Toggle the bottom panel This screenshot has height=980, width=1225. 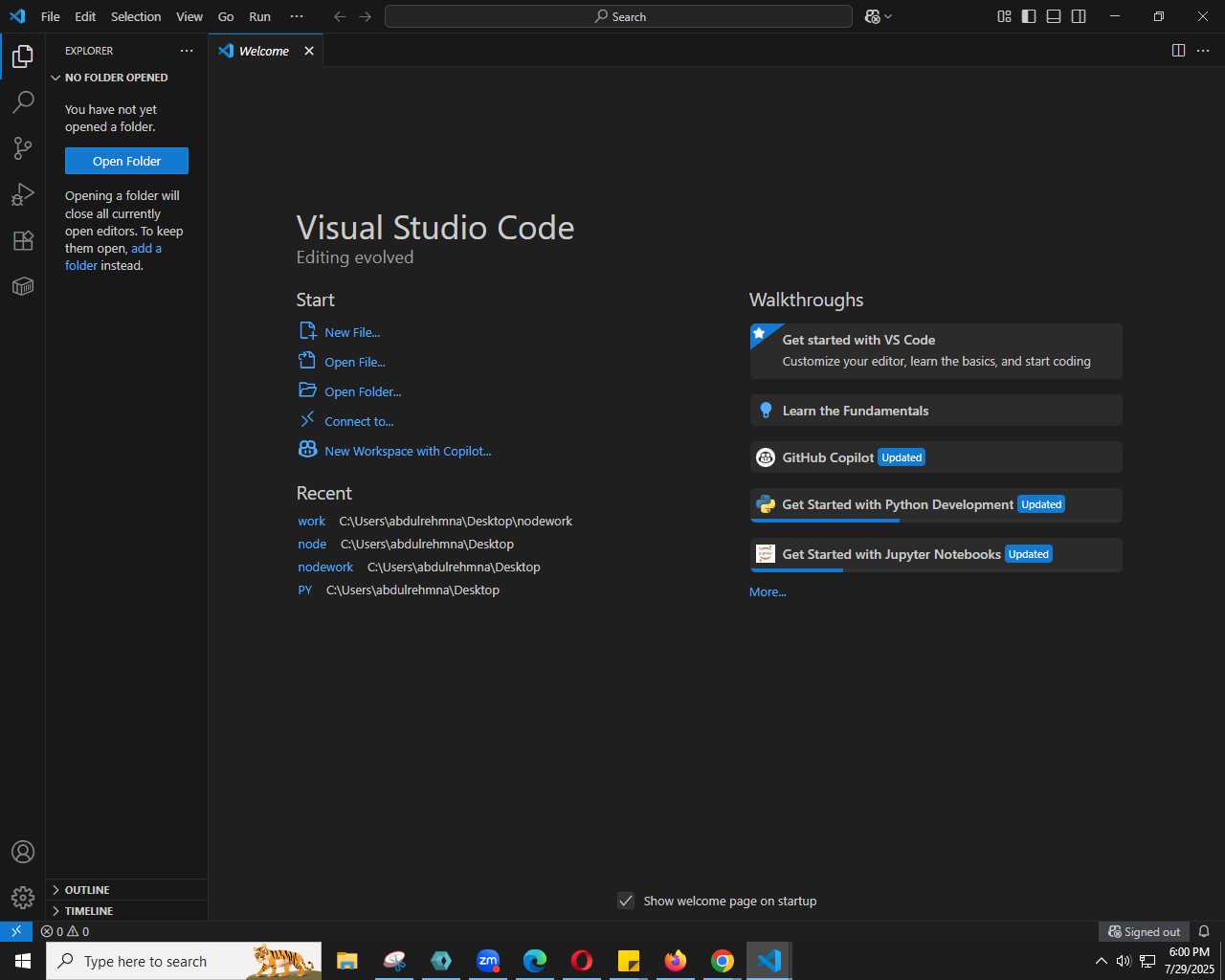coord(1054,16)
